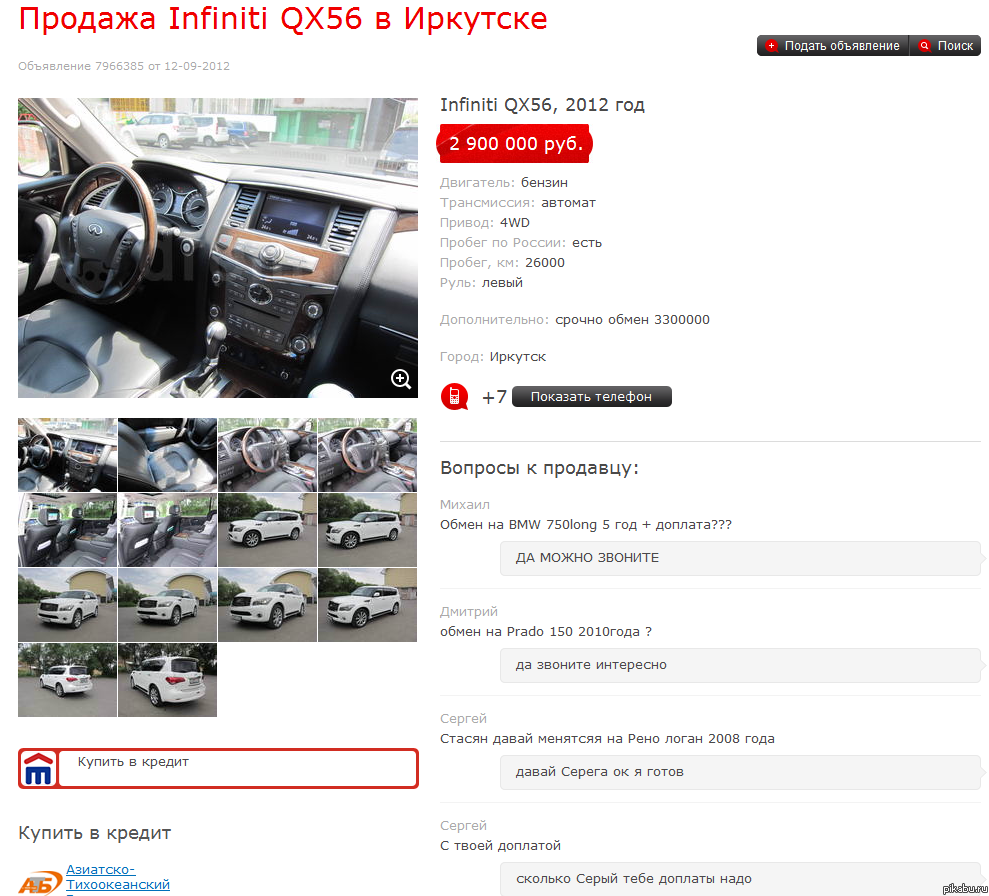Open the first dashboard thumbnail
The image size is (989, 896).
click(x=67, y=455)
